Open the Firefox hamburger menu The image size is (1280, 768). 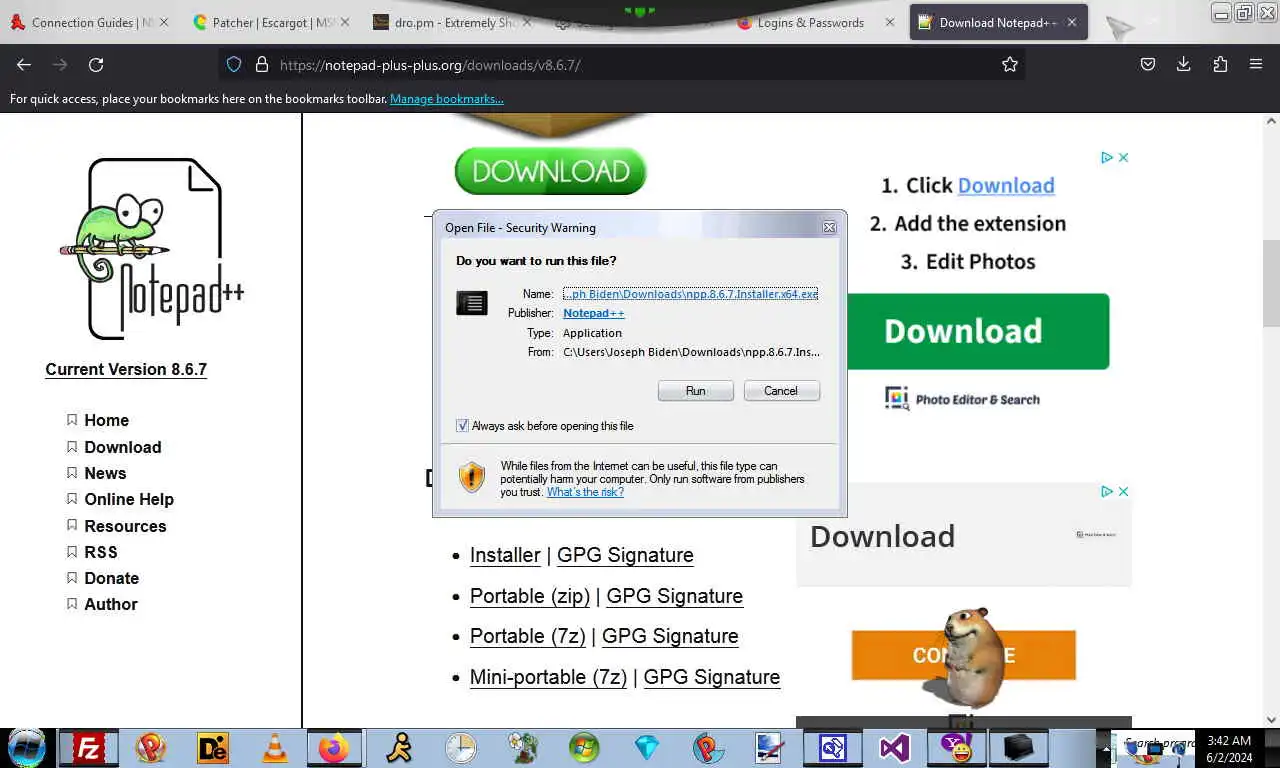tap(1256, 64)
